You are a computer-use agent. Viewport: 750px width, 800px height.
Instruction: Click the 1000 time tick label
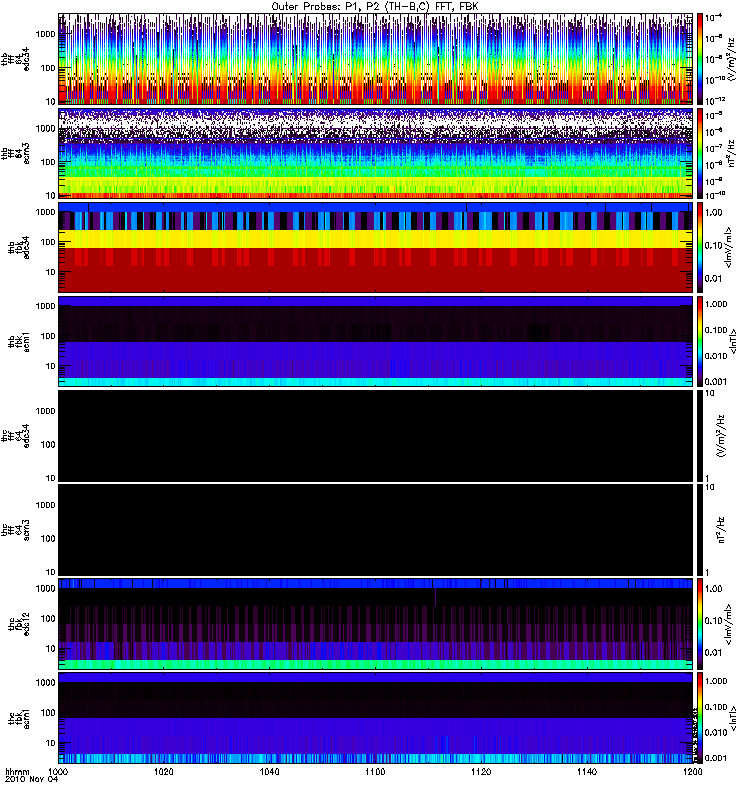(x=58, y=771)
